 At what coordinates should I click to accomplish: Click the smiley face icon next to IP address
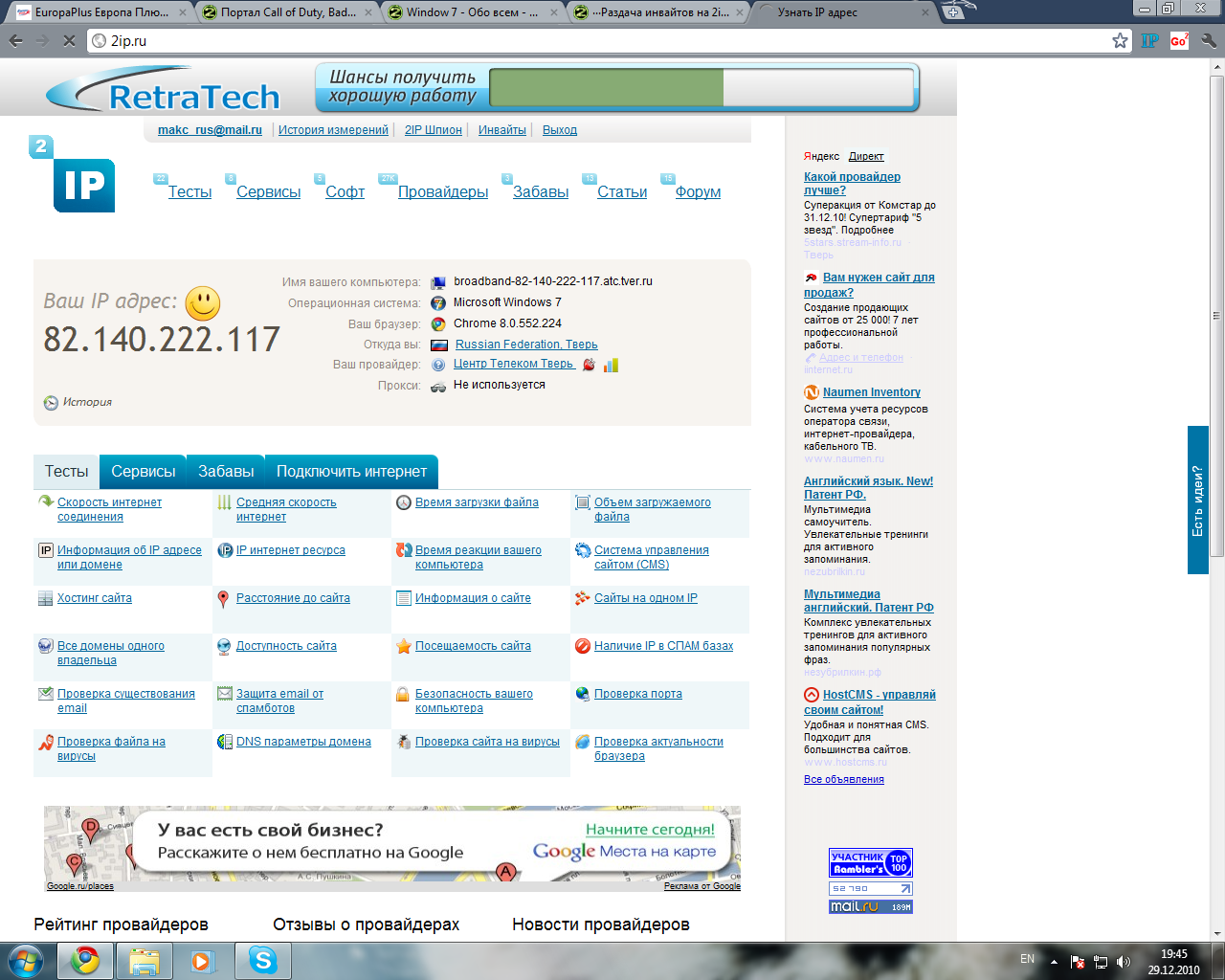203,303
